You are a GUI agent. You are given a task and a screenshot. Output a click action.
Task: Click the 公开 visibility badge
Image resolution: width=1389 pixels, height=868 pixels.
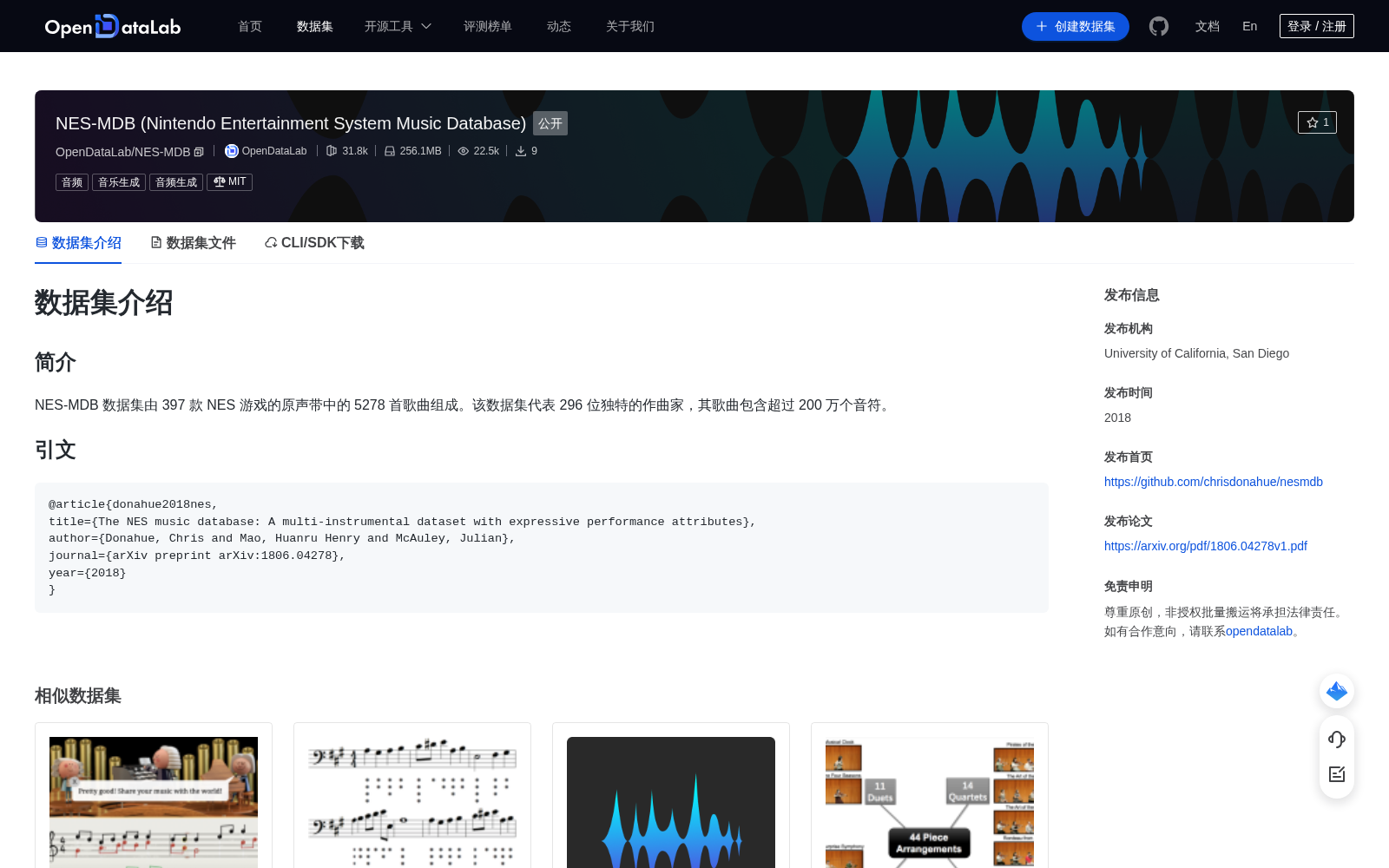[550, 123]
